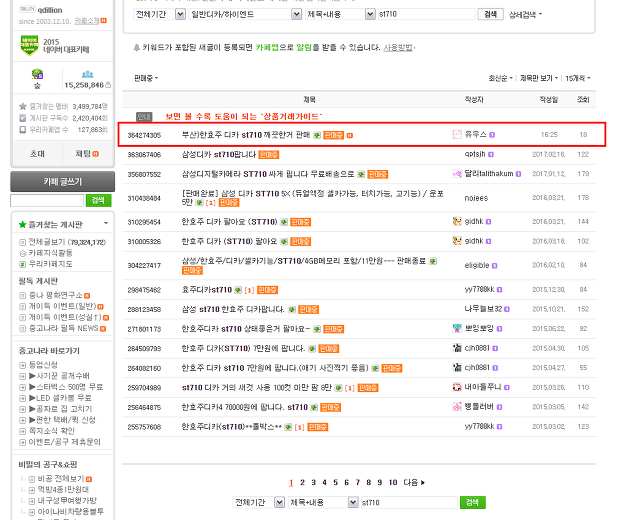Click the top 검색 search button

pyautogui.click(x=491, y=14)
